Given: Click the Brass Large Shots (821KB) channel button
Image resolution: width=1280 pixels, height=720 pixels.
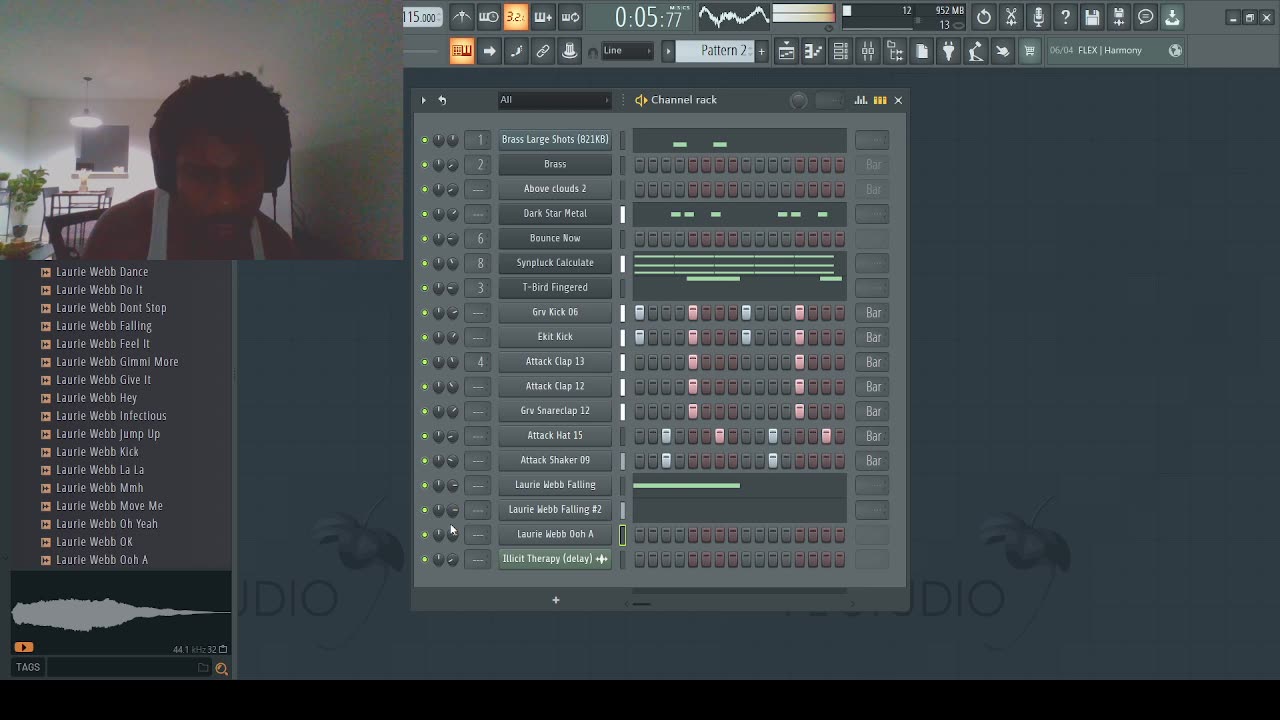Looking at the screenshot, I should pos(555,140).
